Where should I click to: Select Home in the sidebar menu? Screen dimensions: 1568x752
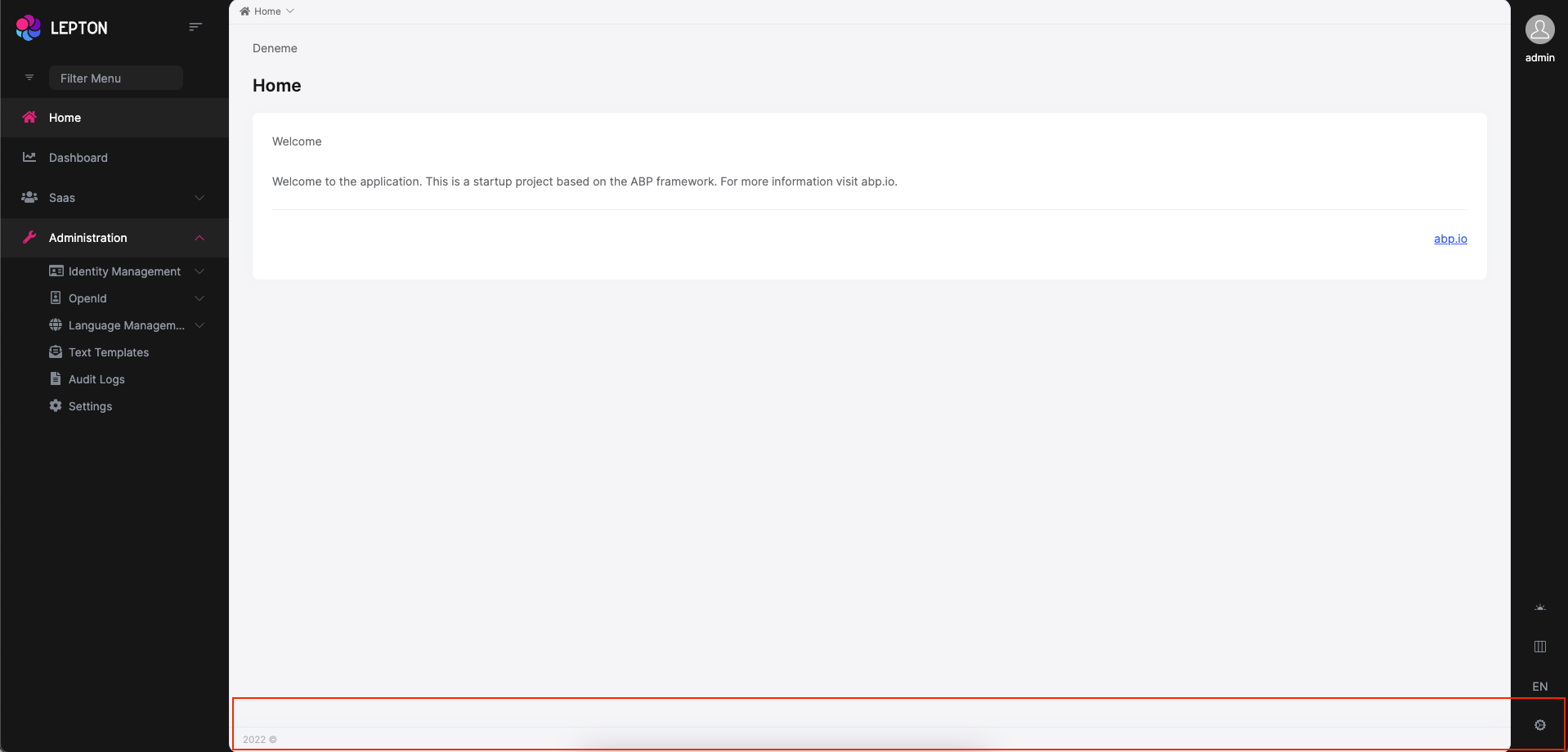point(65,117)
